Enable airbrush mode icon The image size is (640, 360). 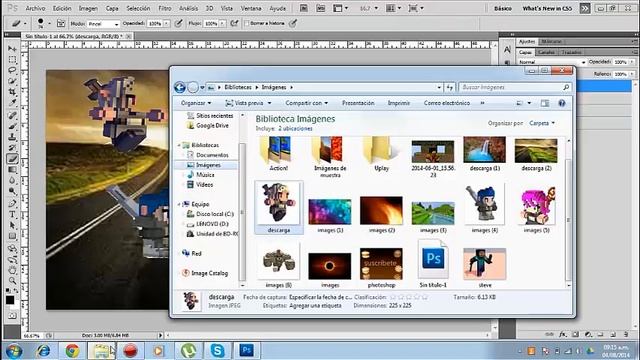[x=234, y=24]
